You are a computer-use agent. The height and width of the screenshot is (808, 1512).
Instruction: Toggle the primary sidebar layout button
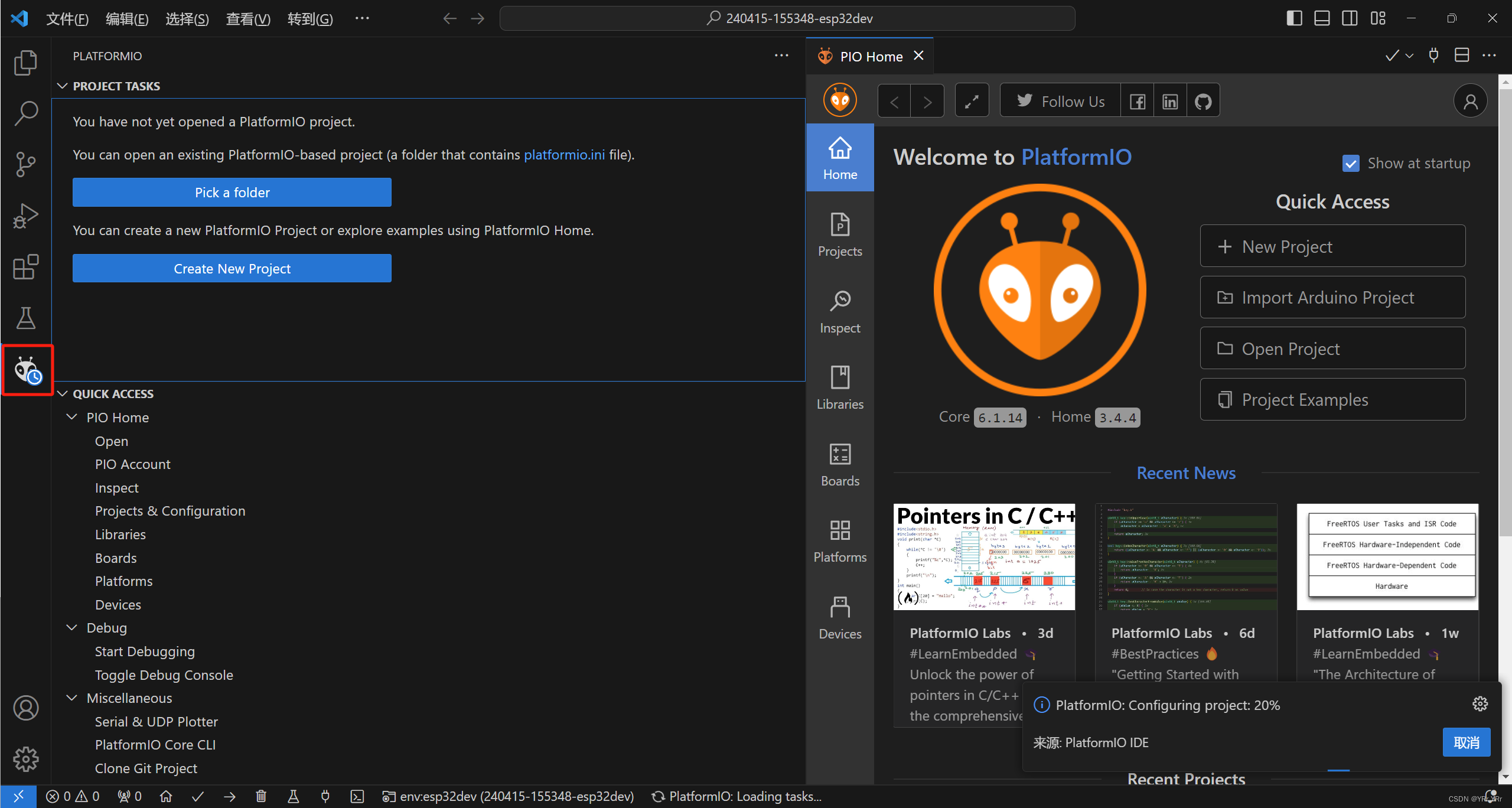(x=1293, y=18)
